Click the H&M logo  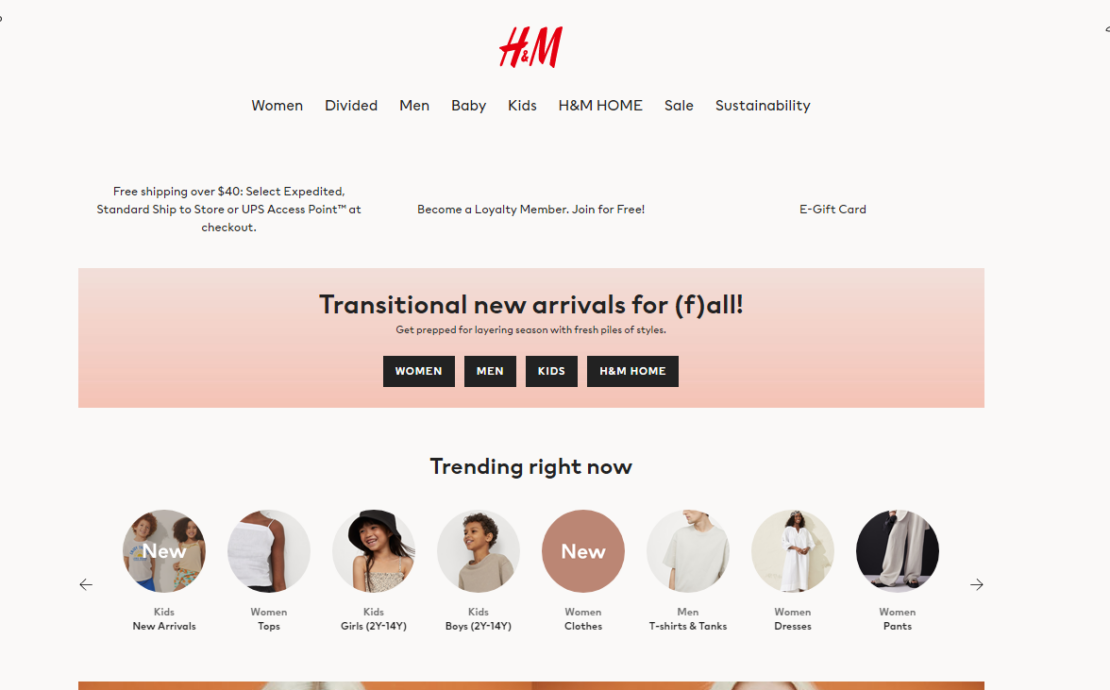pos(531,47)
